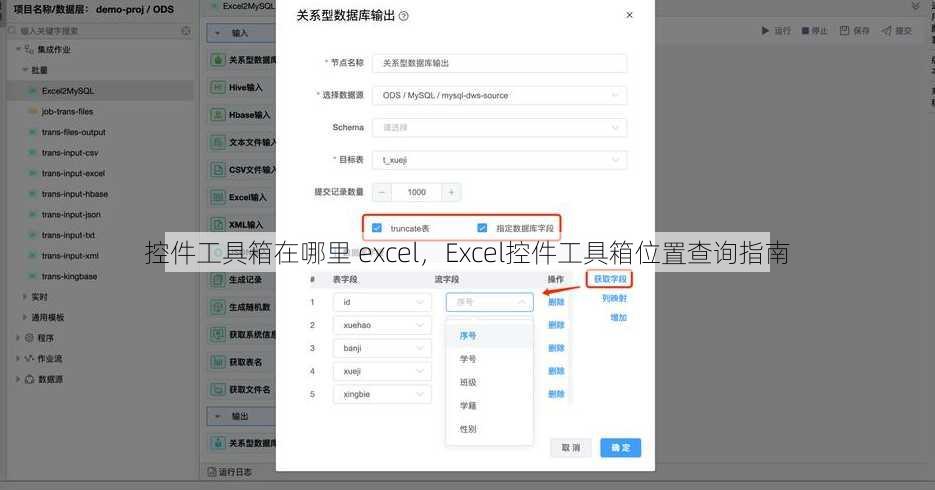Open the xuehao table-field dropdown

pyautogui.click(x=382, y=325)
